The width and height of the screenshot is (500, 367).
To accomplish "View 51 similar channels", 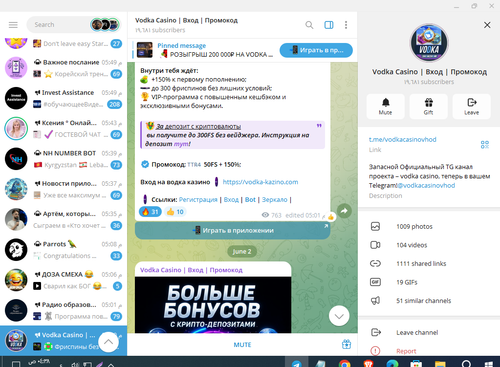I will pyautogui.click(x=429, y=301).
